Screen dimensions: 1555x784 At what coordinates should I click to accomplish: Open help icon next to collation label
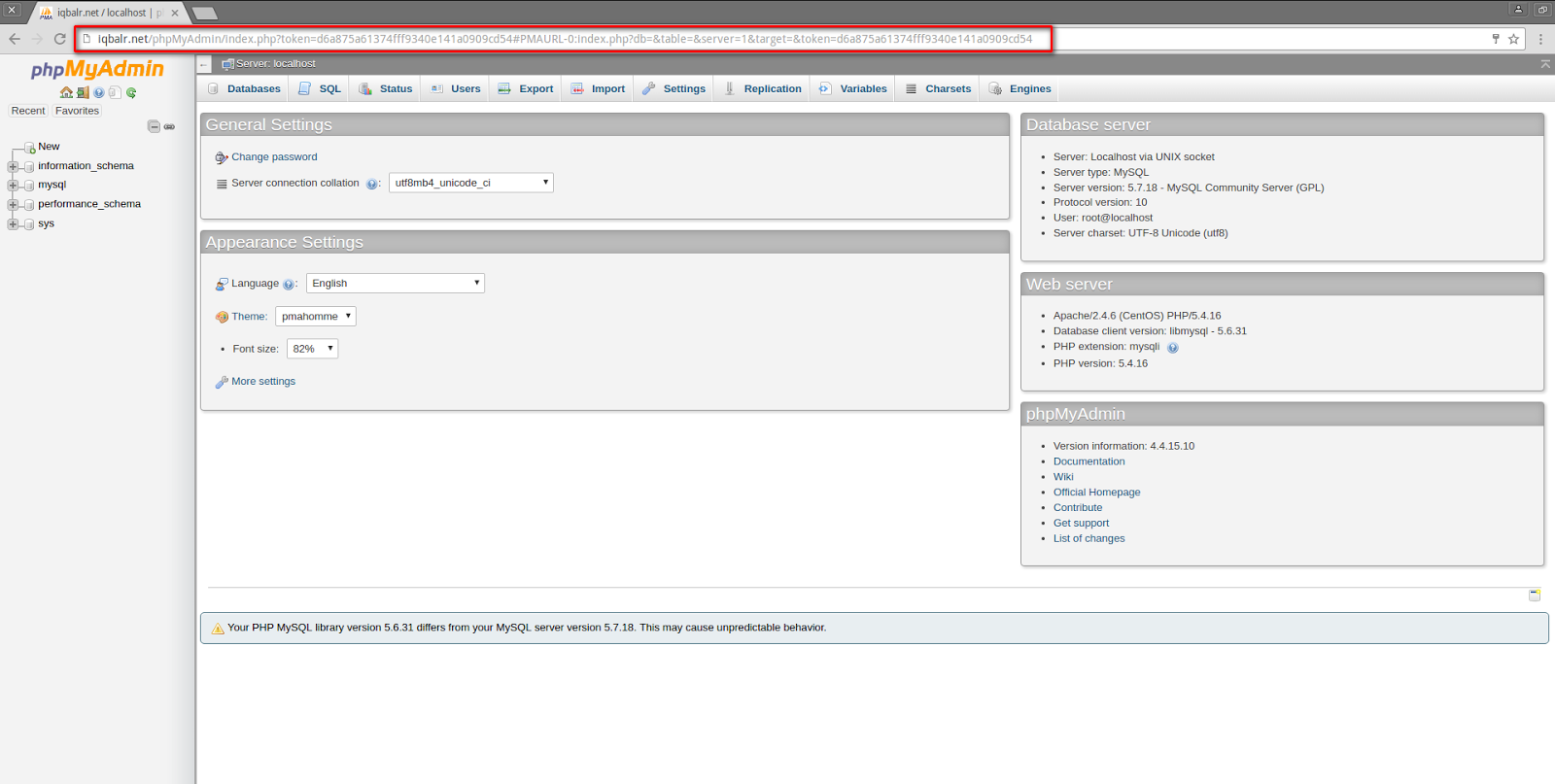point(371,184)
